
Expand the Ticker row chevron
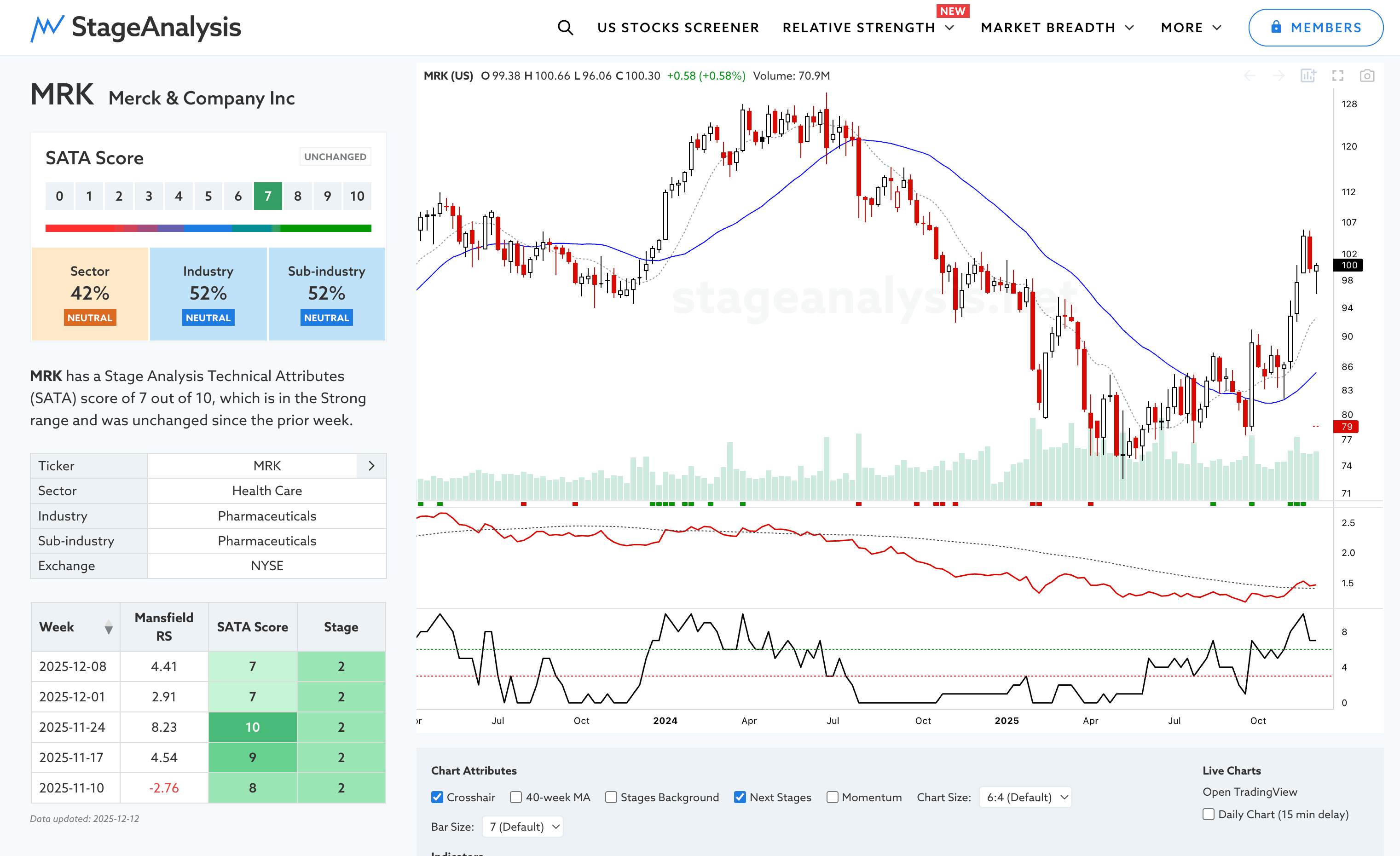pos(371,466)
